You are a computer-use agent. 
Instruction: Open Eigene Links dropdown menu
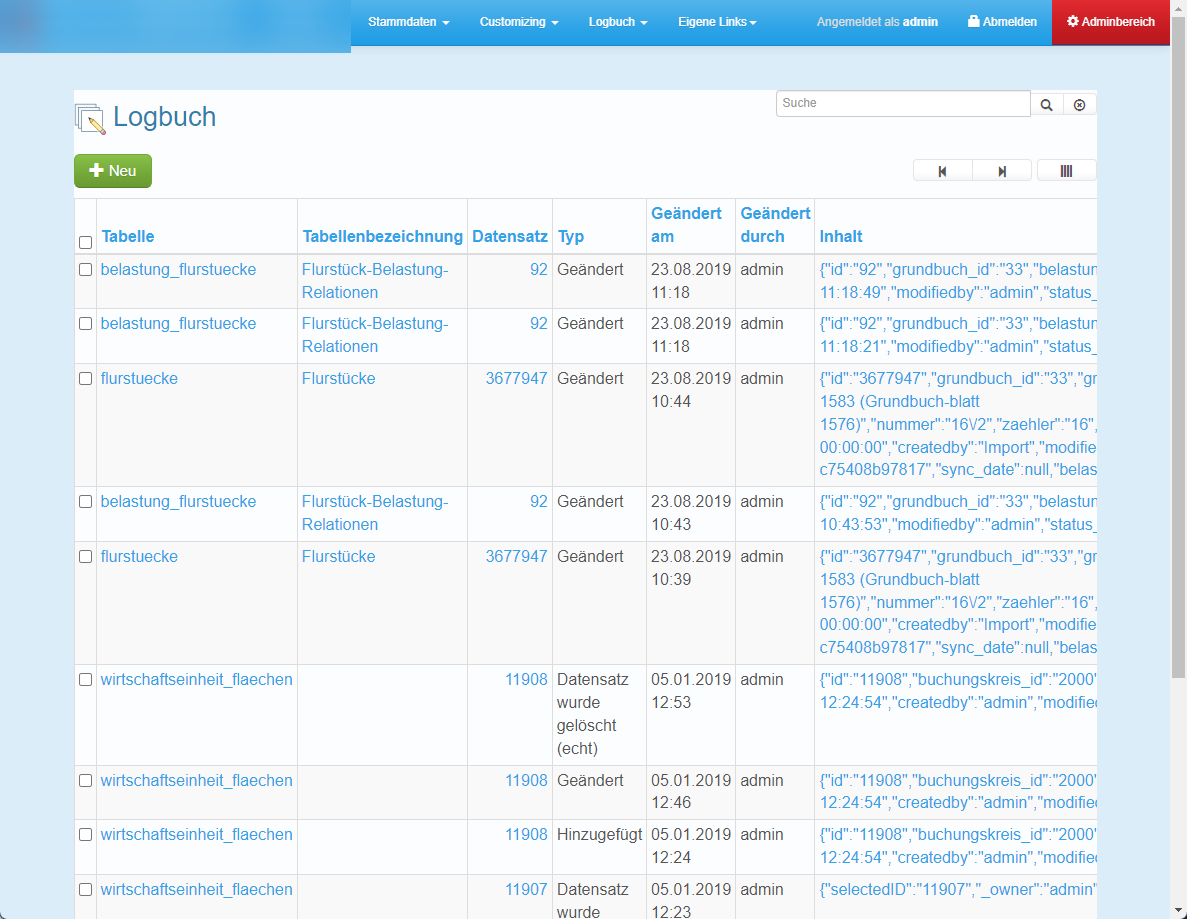coord(717,22)
